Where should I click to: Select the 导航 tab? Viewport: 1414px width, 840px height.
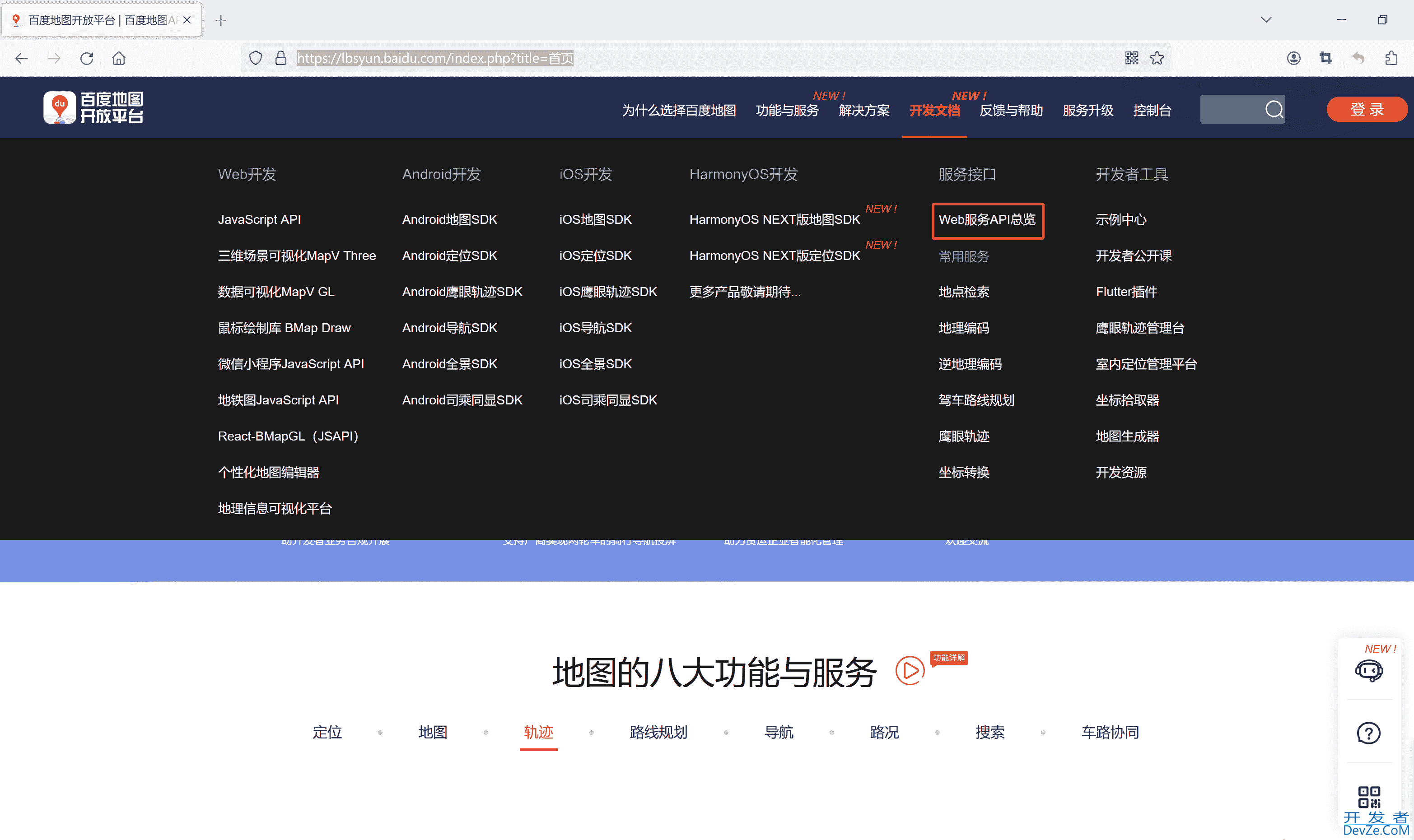click(x=779, y=733)
